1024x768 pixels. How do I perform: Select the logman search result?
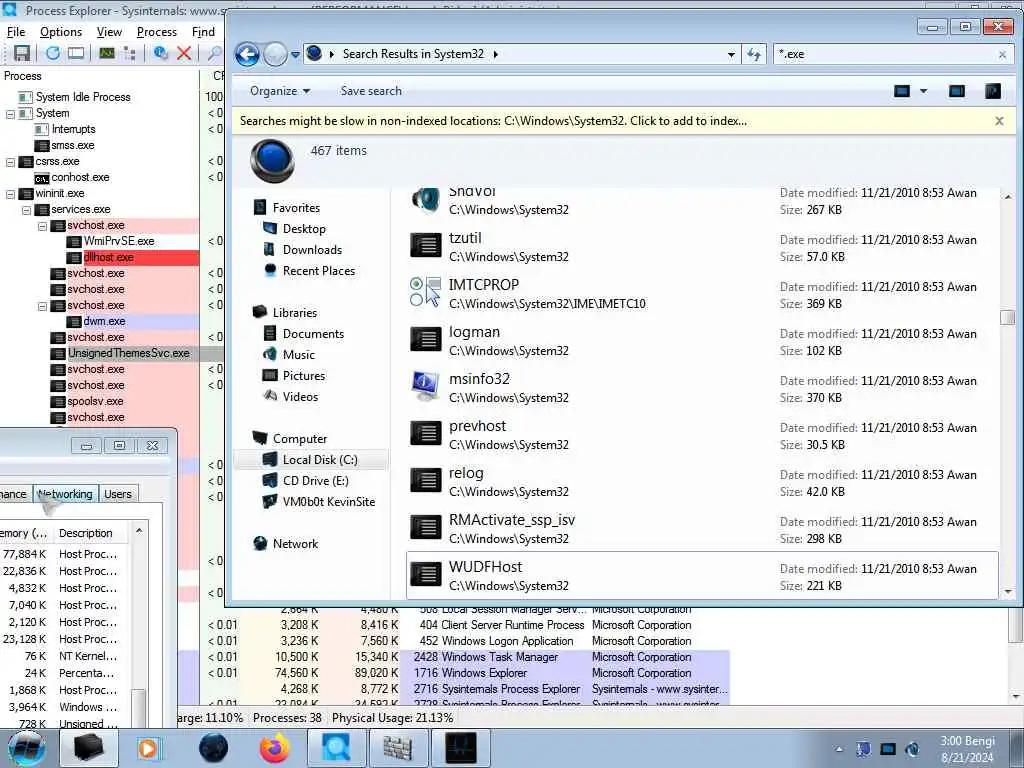click(702, 340)
